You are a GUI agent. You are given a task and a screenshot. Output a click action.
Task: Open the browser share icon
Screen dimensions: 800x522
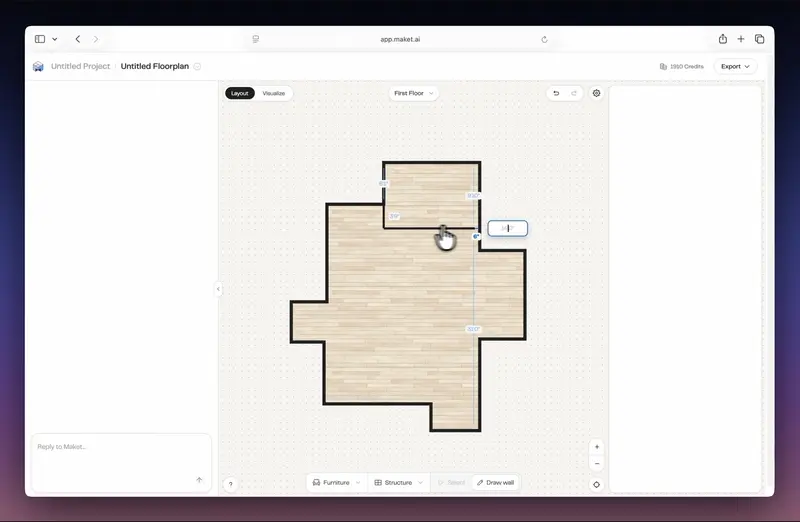(722, 39)
